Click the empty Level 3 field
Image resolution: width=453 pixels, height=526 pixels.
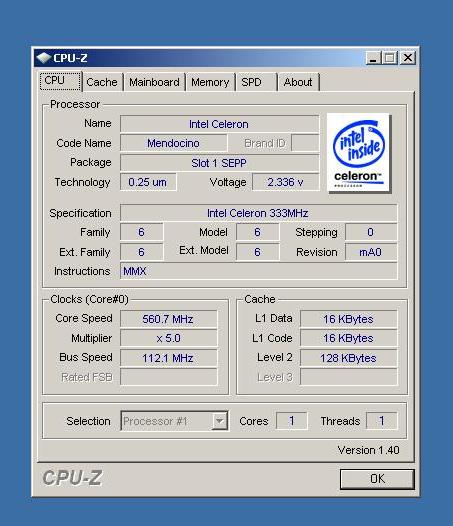(x=349, y=377)
